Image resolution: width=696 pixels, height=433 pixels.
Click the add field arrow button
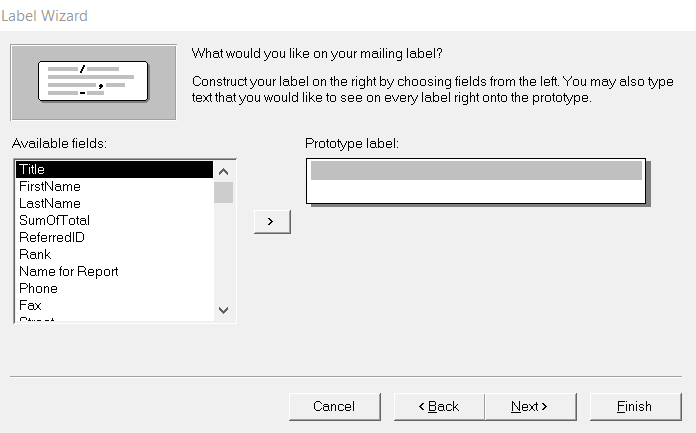coord(272,221)
